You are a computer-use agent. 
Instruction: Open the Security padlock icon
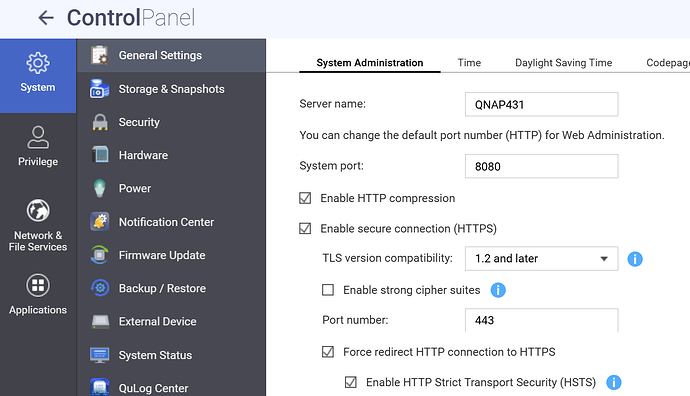100,122
